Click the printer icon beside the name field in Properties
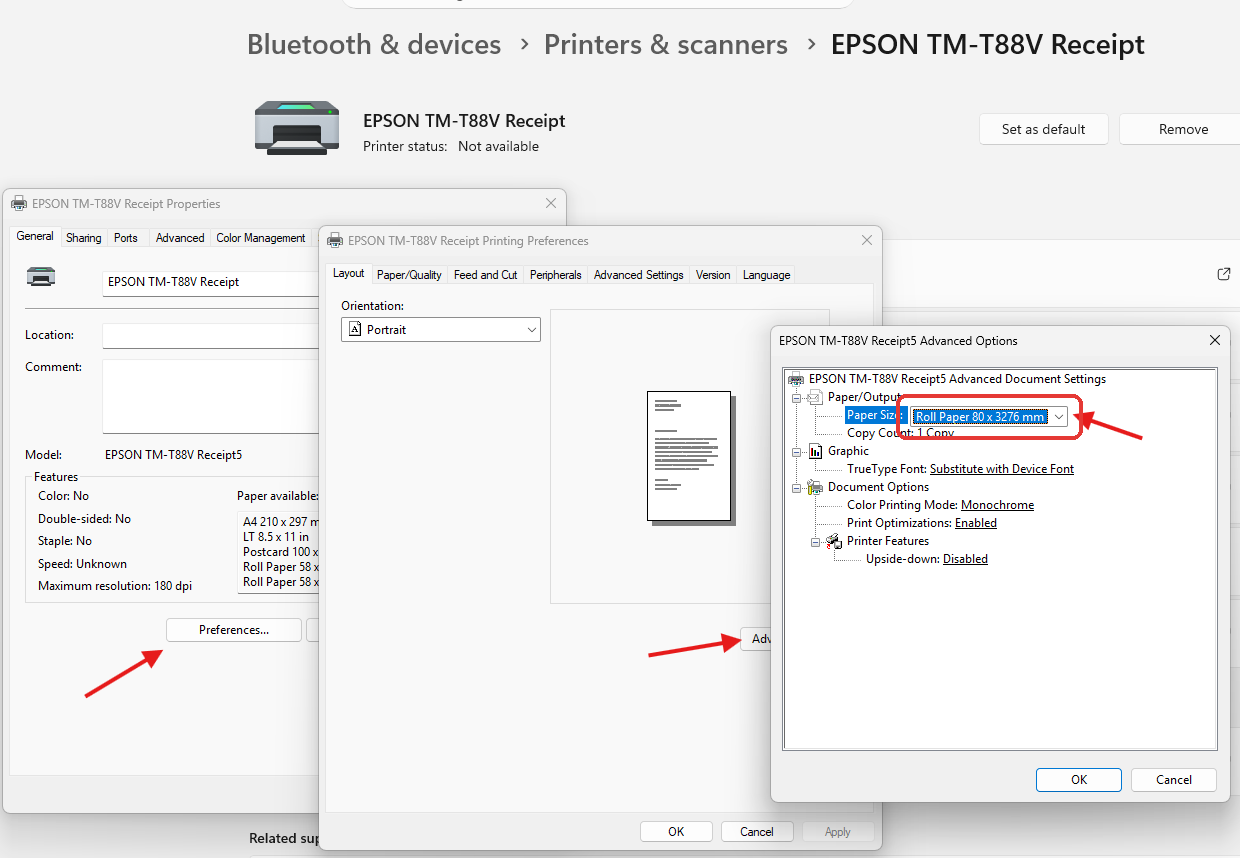This screenshot has height=858, width=1240. coord(41,278)
